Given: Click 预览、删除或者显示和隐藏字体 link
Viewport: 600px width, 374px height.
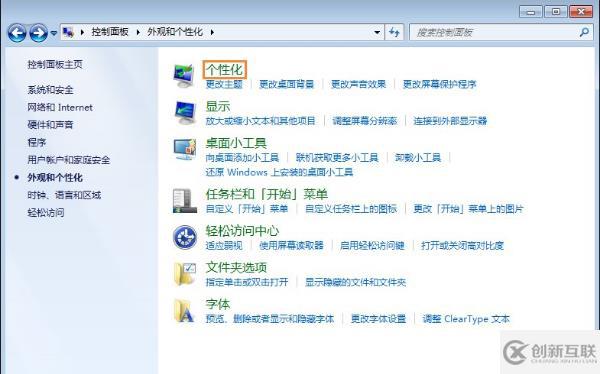Looking at the screenshot, I should coord(270,319).
